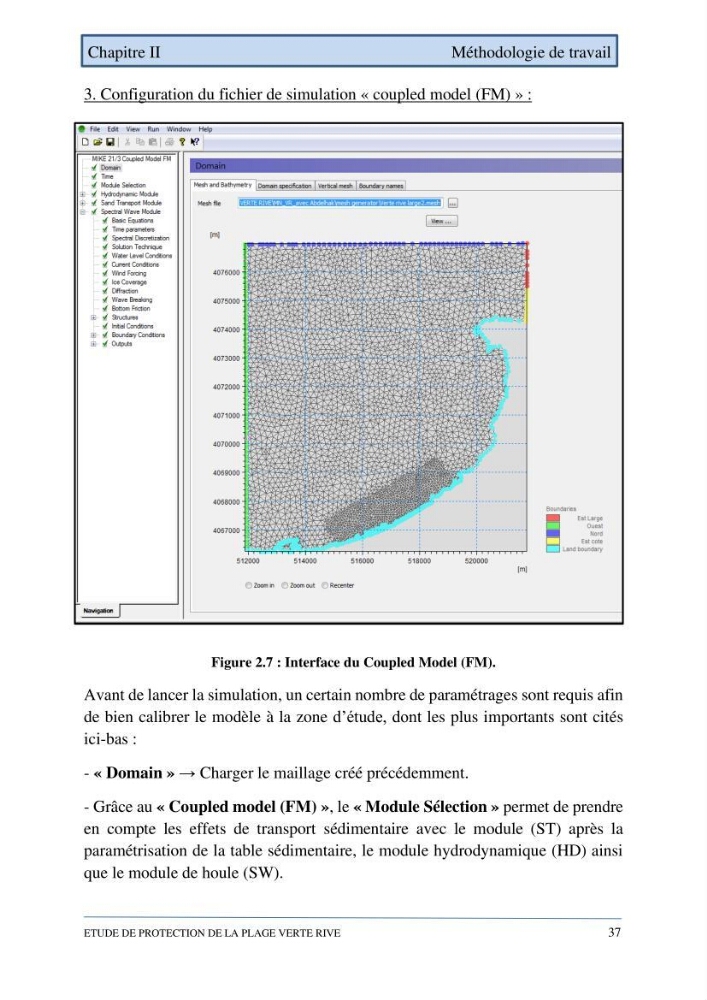Expand the Structures tree node

tap(93, 317)
